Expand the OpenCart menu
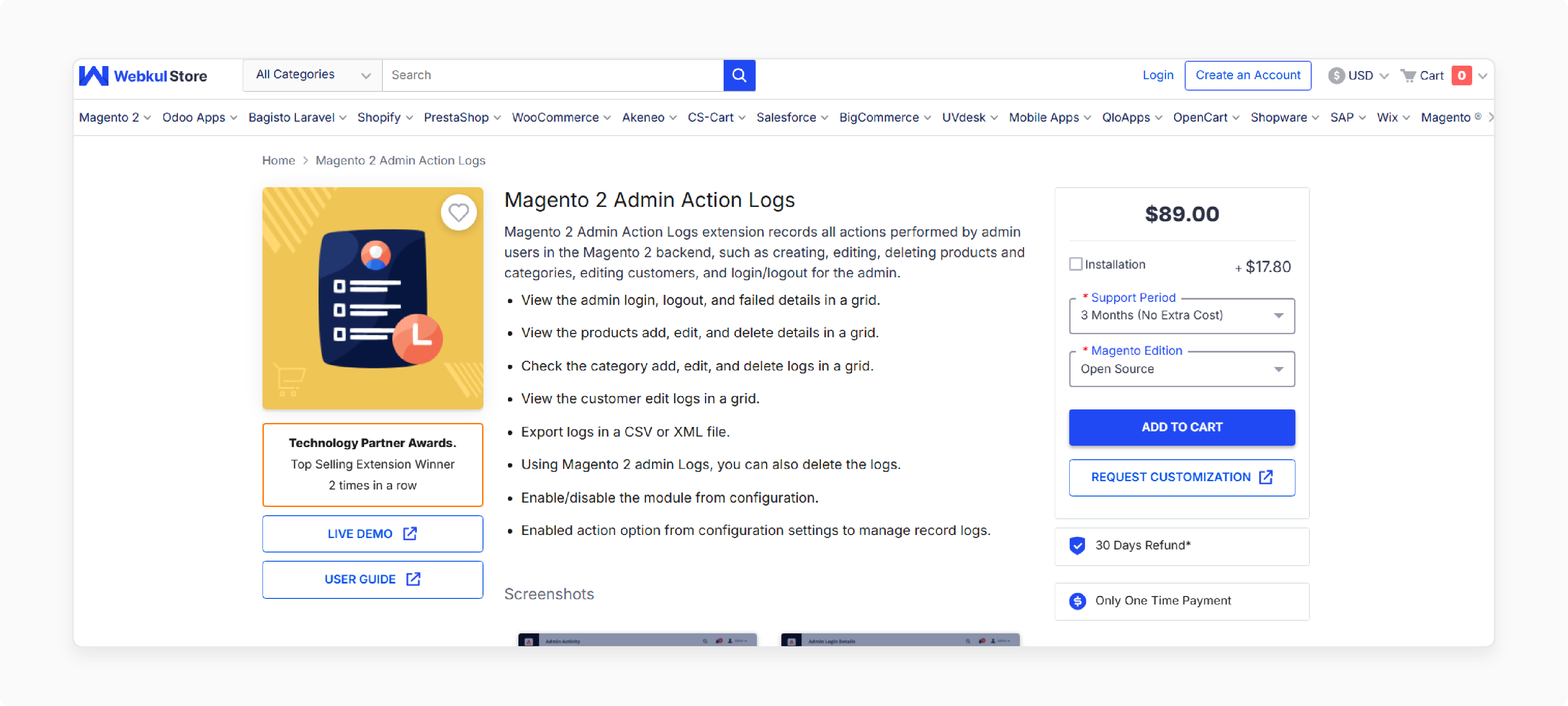The image size is (1568, 706). click(x=1206, y=118)
